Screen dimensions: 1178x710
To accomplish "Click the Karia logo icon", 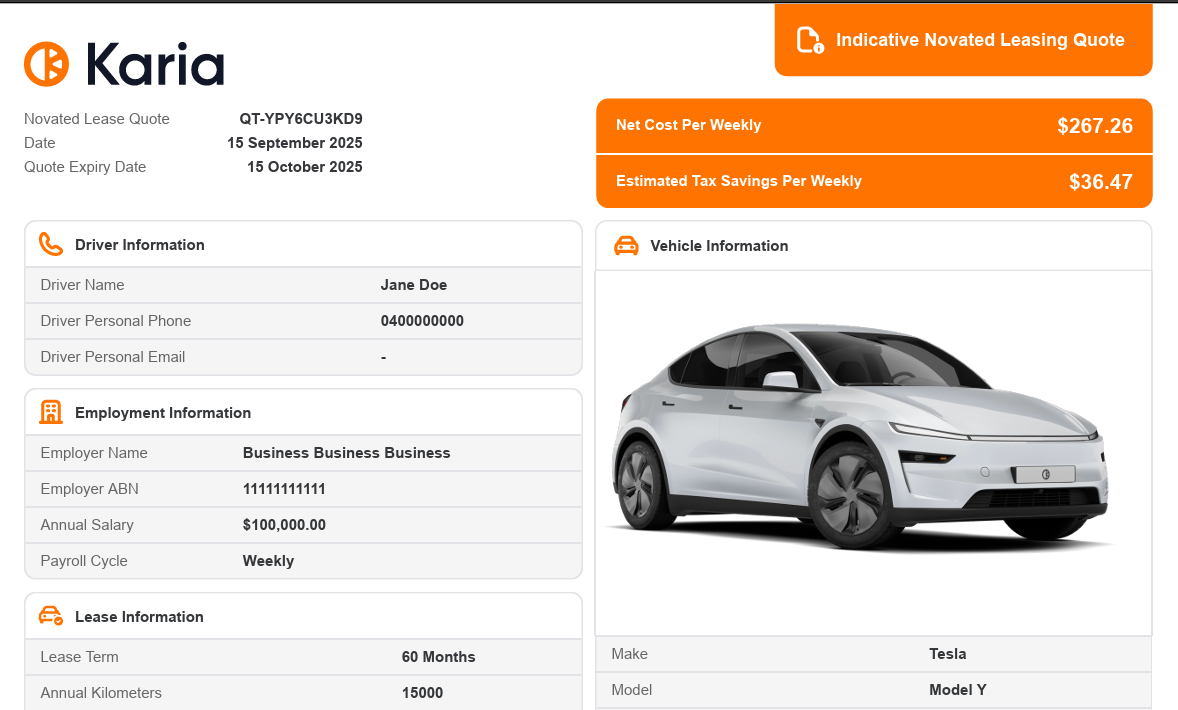I will [x=46, y=64].
